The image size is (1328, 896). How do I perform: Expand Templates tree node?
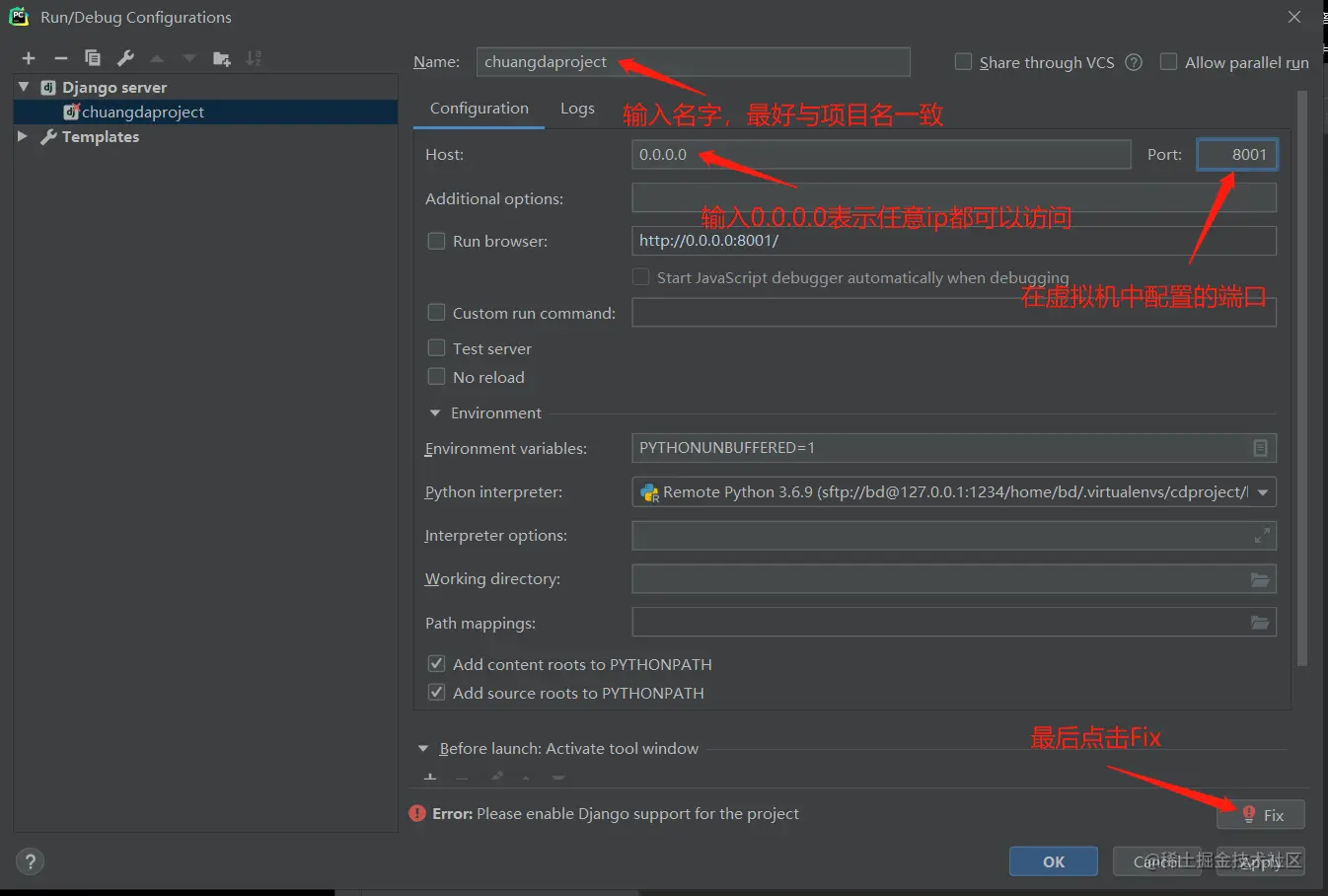[x=23, y=136]
